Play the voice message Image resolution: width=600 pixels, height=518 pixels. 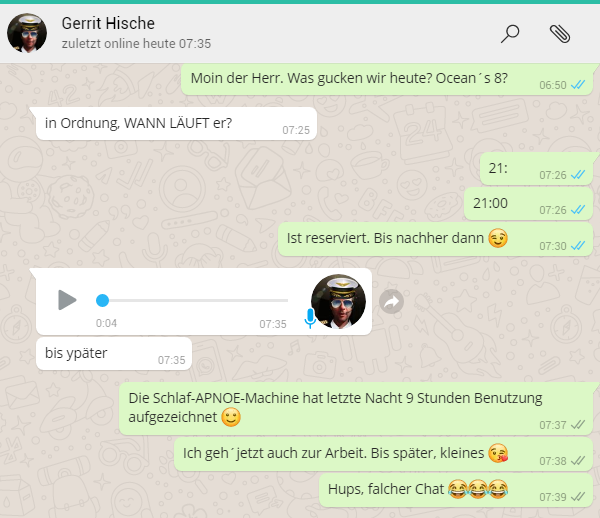tap(66, 300)
